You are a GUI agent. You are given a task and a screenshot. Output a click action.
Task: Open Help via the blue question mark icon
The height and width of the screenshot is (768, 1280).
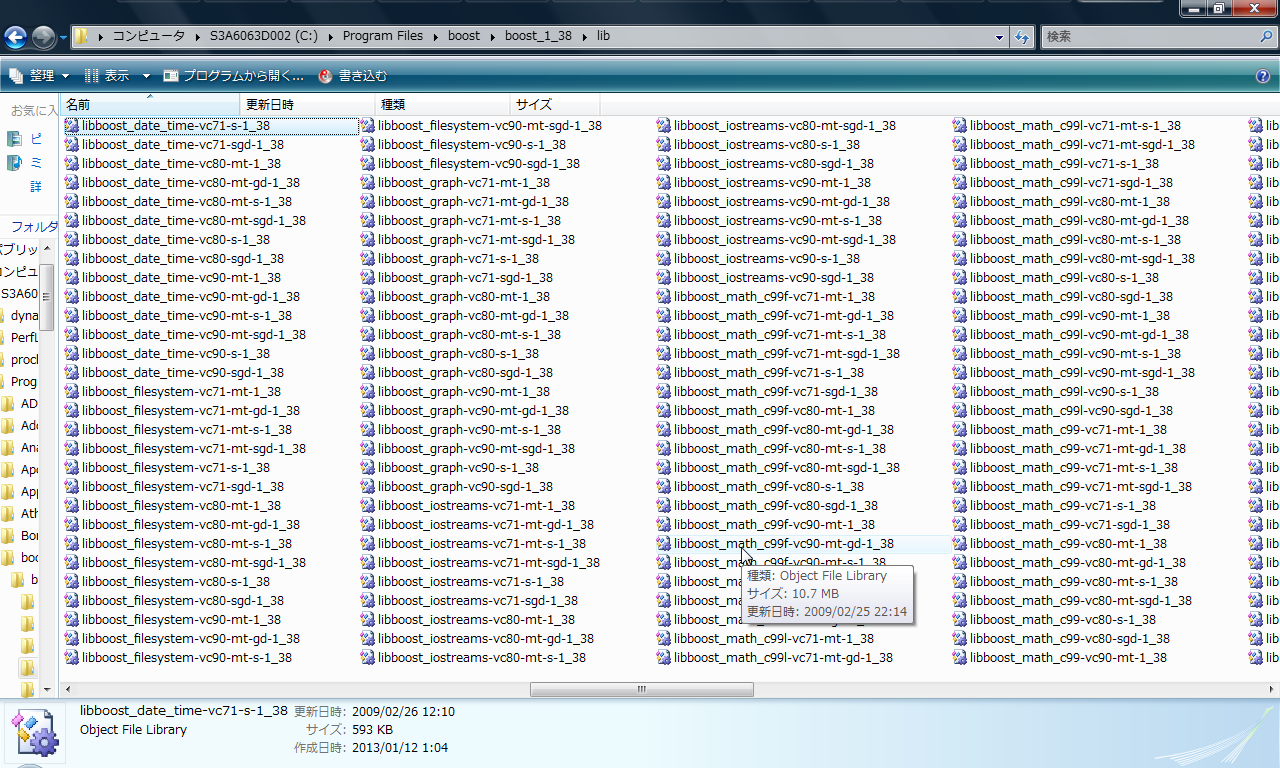click(1263, 76)
